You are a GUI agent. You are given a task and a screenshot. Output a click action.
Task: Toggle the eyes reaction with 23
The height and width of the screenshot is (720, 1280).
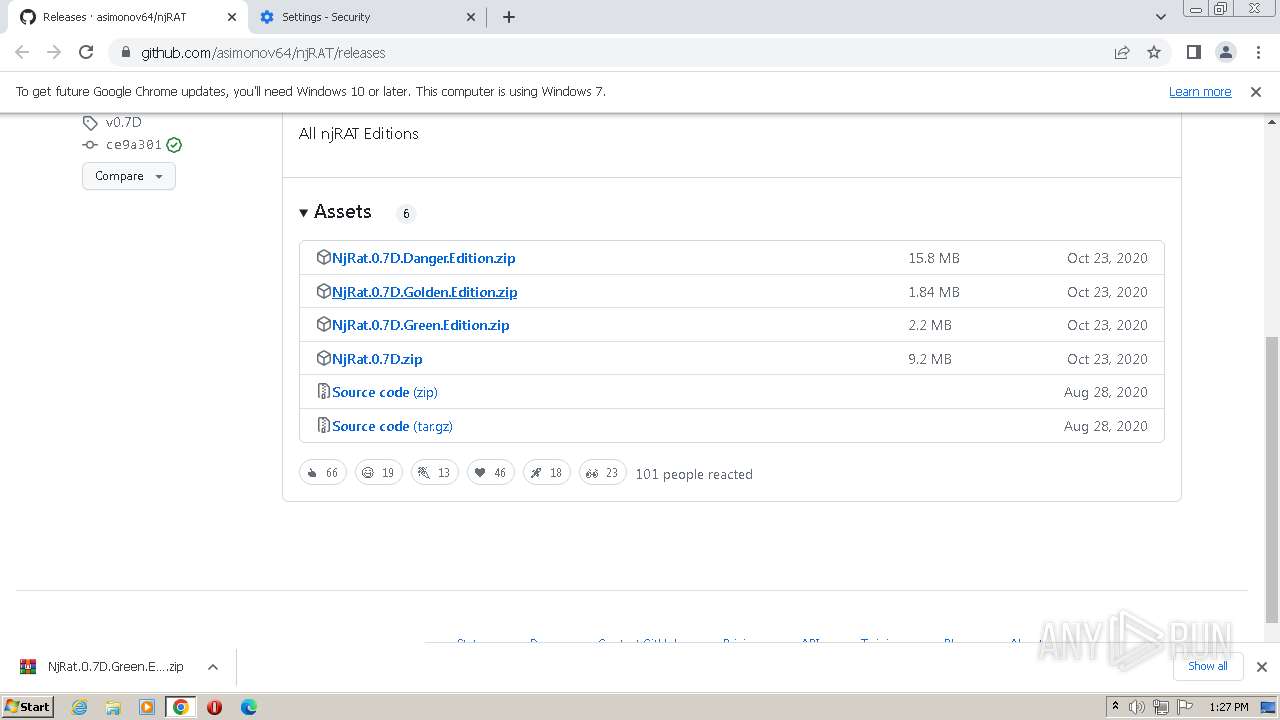pyautogui.click(x=602, y=473)
